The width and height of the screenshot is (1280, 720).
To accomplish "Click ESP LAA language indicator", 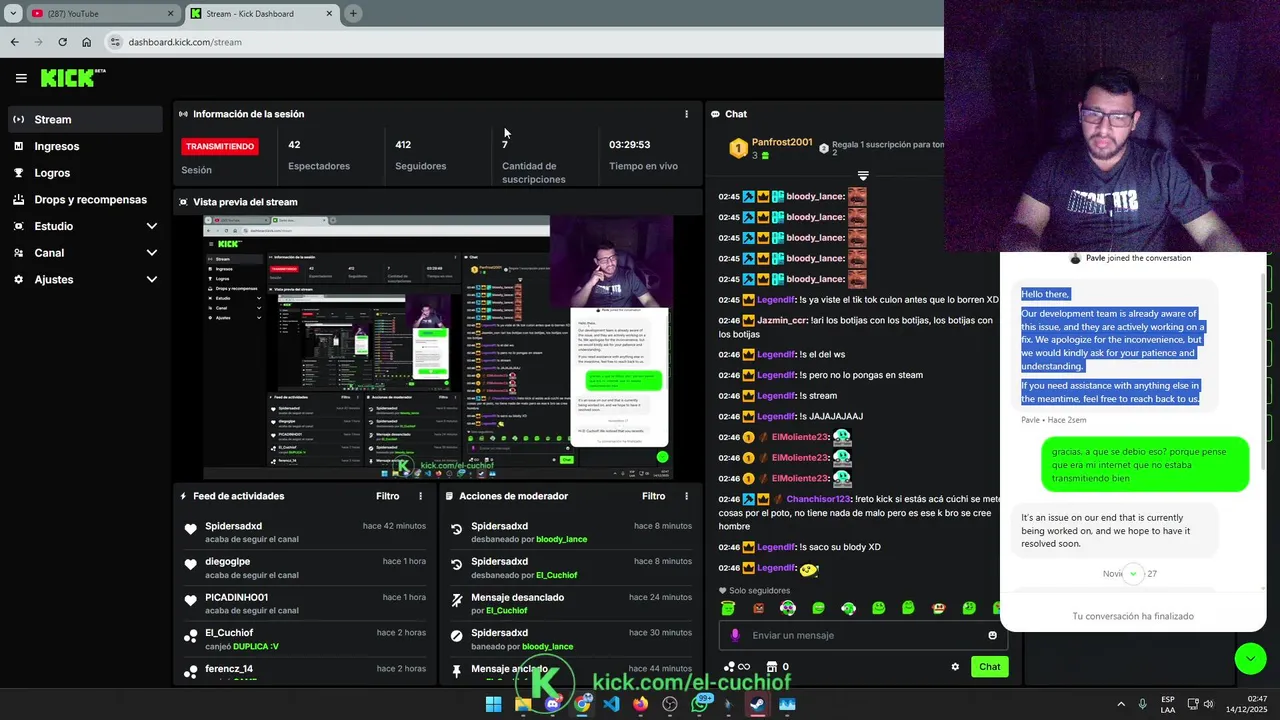I will pos(1168,704).
